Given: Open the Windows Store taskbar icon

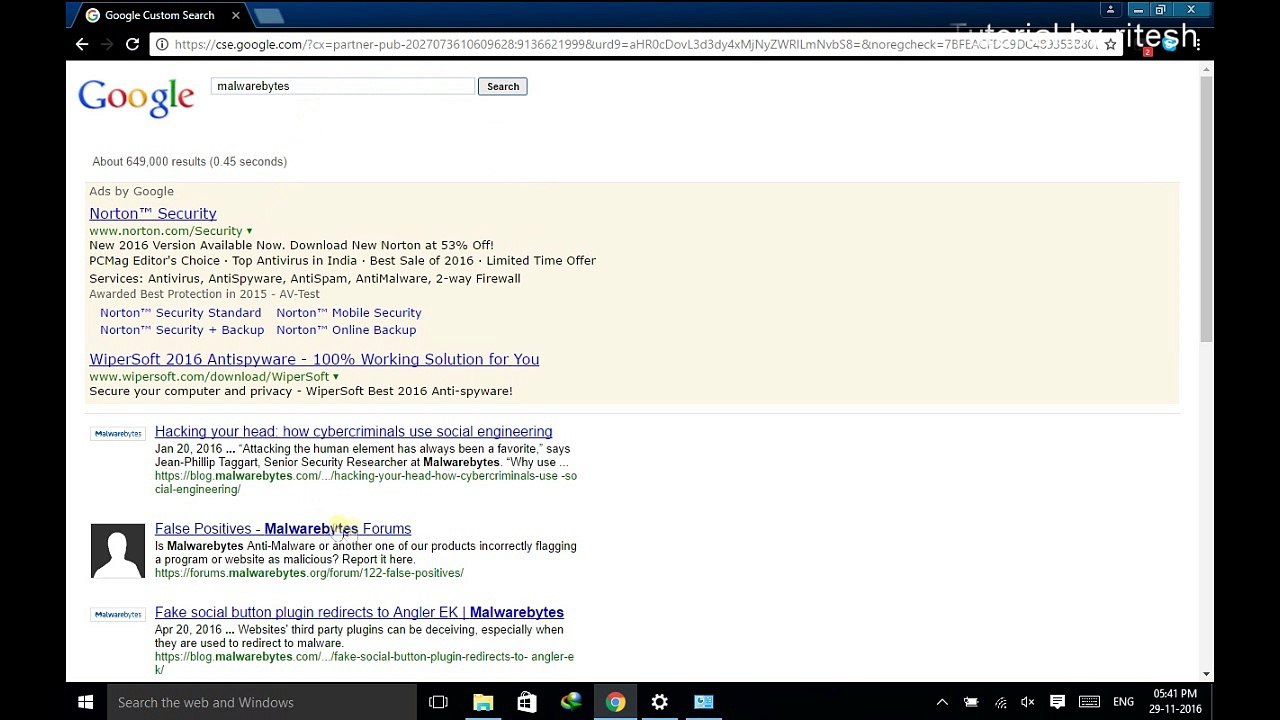Looking at the screenshot, I should click(527, 702).
